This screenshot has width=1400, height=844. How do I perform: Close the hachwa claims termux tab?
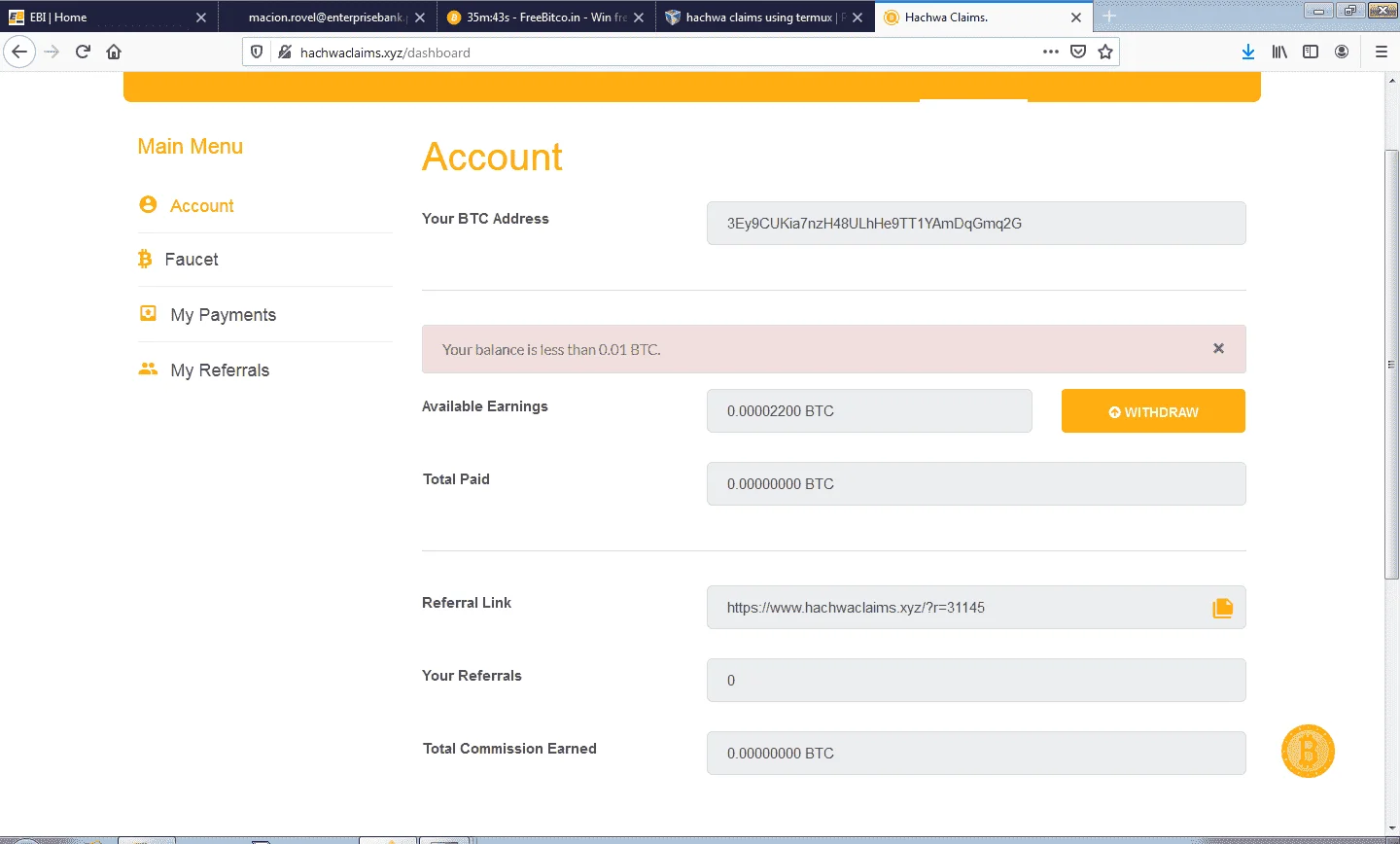(x=857, y=17)
